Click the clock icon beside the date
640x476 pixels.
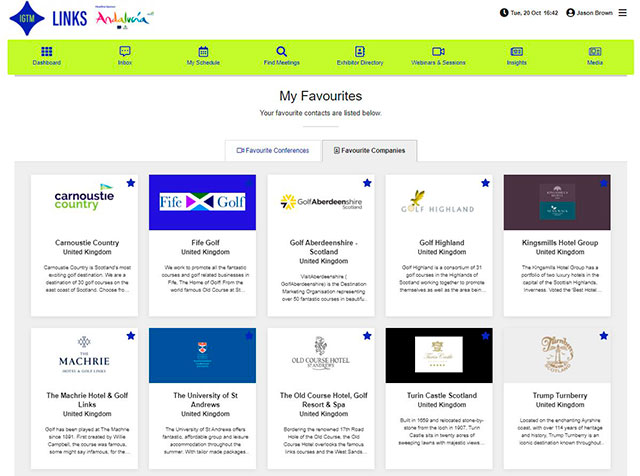pyautogui.click(x=504, y=13)
